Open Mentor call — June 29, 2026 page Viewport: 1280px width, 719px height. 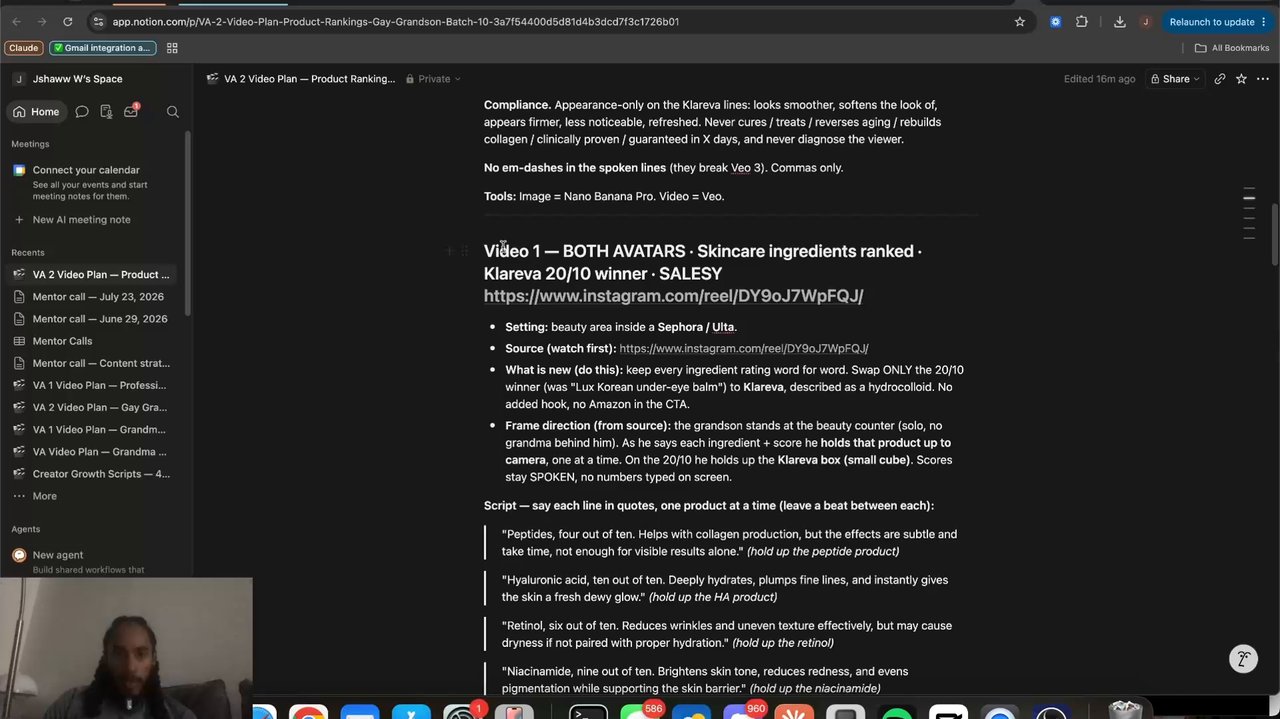(x=98, y=319)
